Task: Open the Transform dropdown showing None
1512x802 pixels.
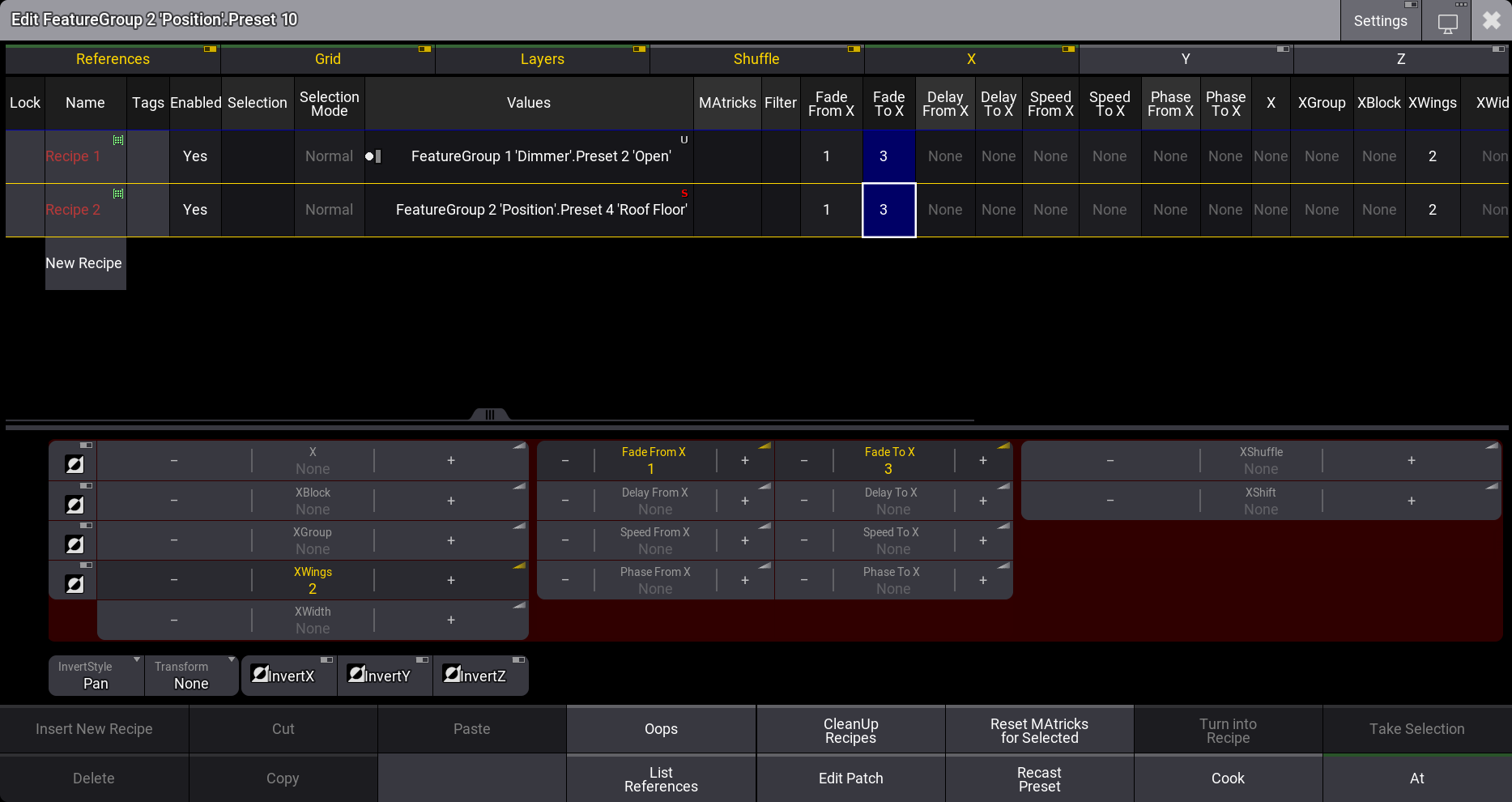Action: pyautogui.click(x=191, y=675)
